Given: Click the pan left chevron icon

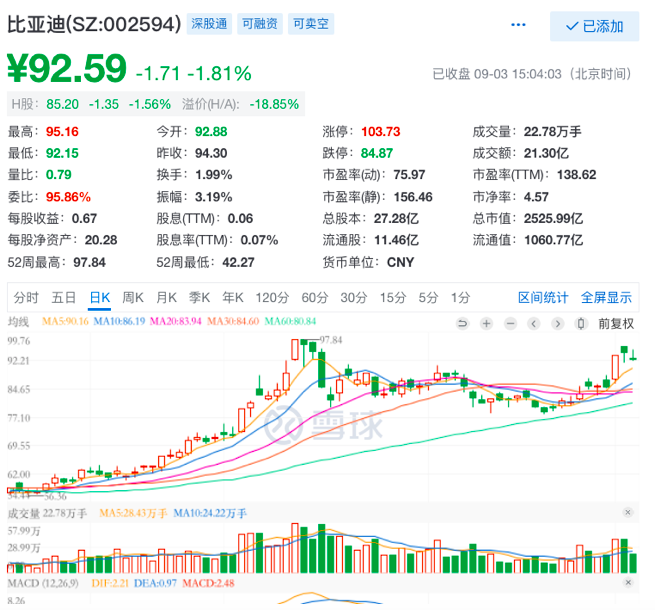Looking at the screenshot, I should (533, 323).
